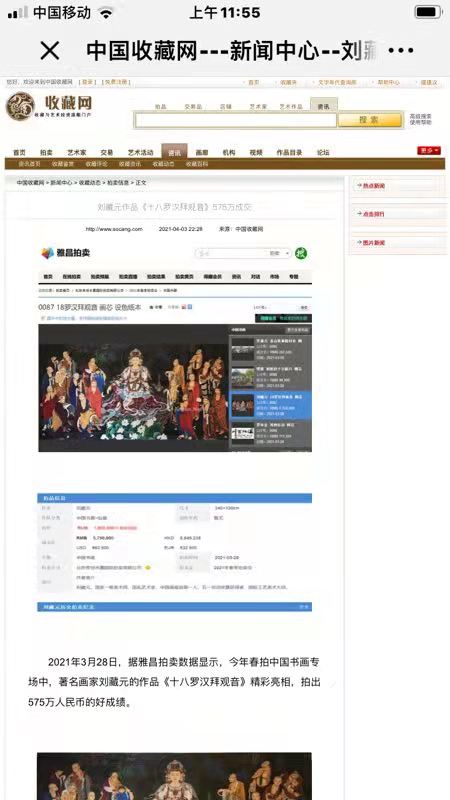Click 新闻中心 in the breadcrumb
Screen dimensions: 450x800
[x=61, y=182]
